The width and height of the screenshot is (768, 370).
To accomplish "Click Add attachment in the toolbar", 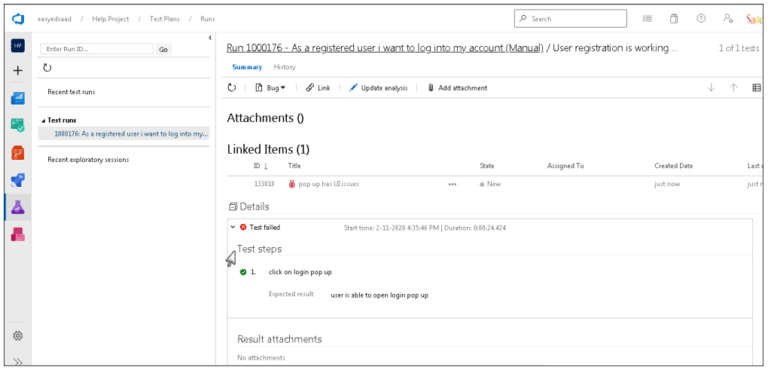I will (457, 88).
